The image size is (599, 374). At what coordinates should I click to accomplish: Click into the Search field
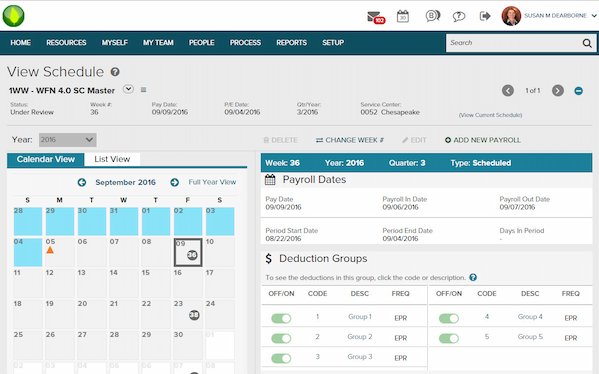(x=513, y=43)
